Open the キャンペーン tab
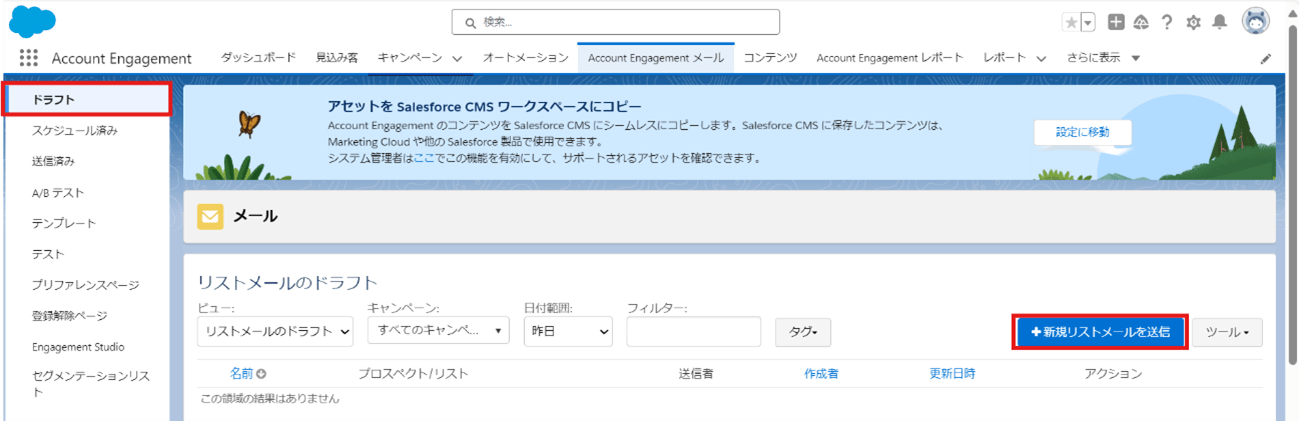 tap(410, 58)
